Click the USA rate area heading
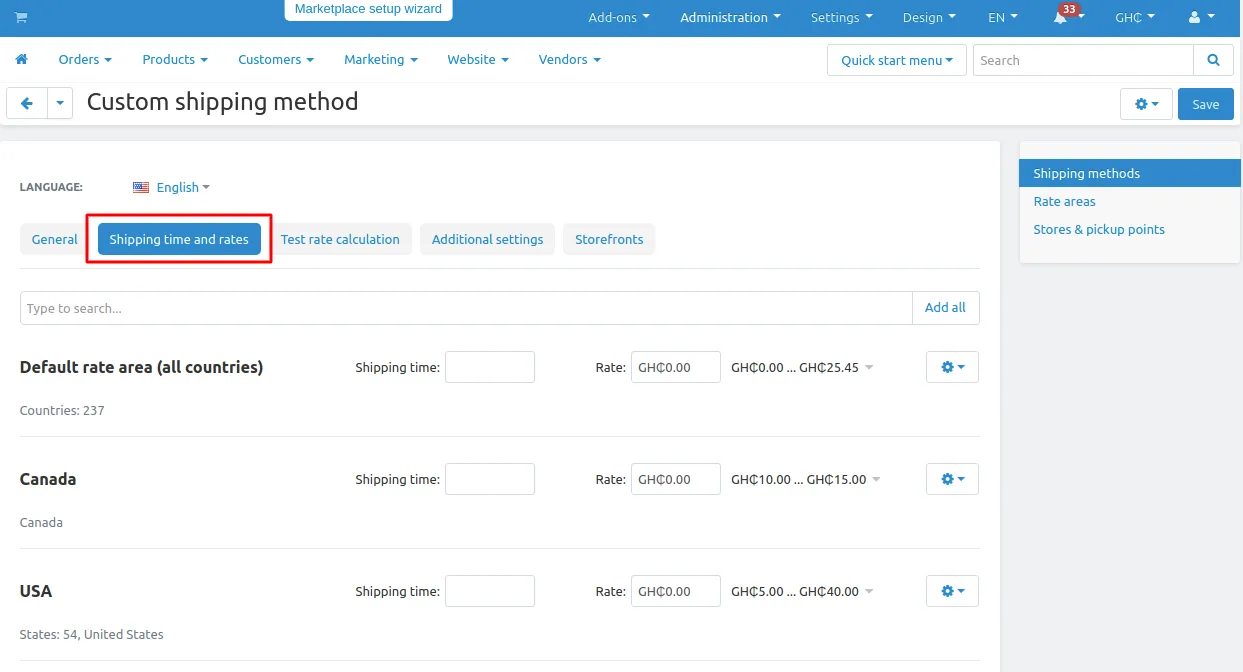This screenshot has width=1243, height=672. [36, 591]
